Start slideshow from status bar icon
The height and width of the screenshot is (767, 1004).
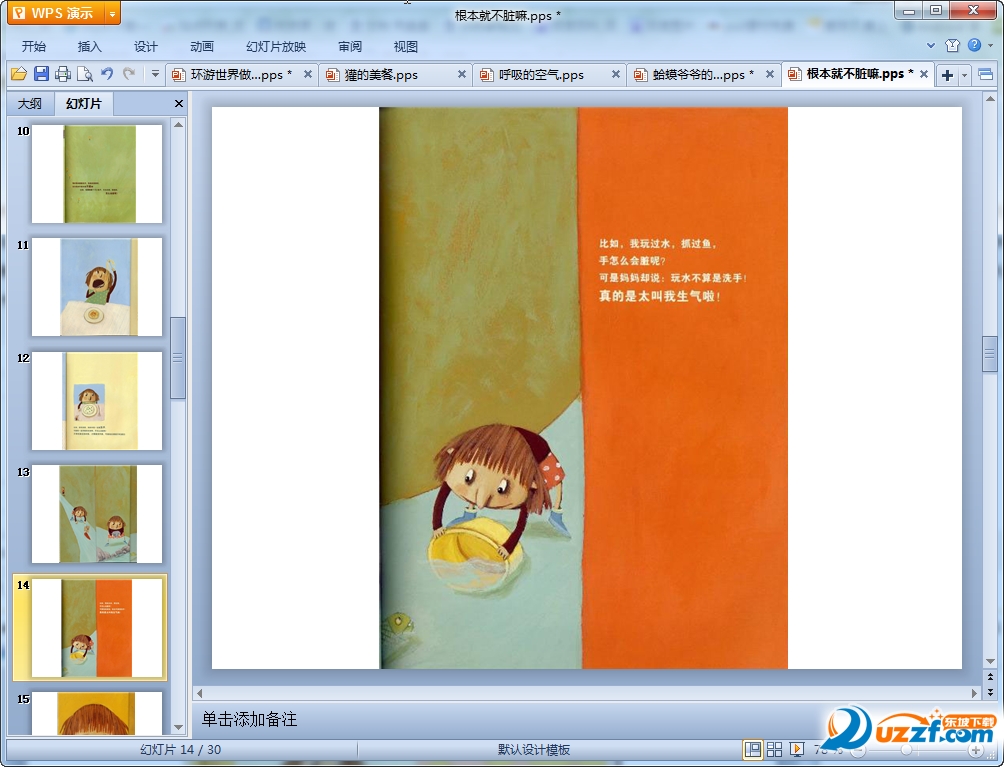(797, 749)
